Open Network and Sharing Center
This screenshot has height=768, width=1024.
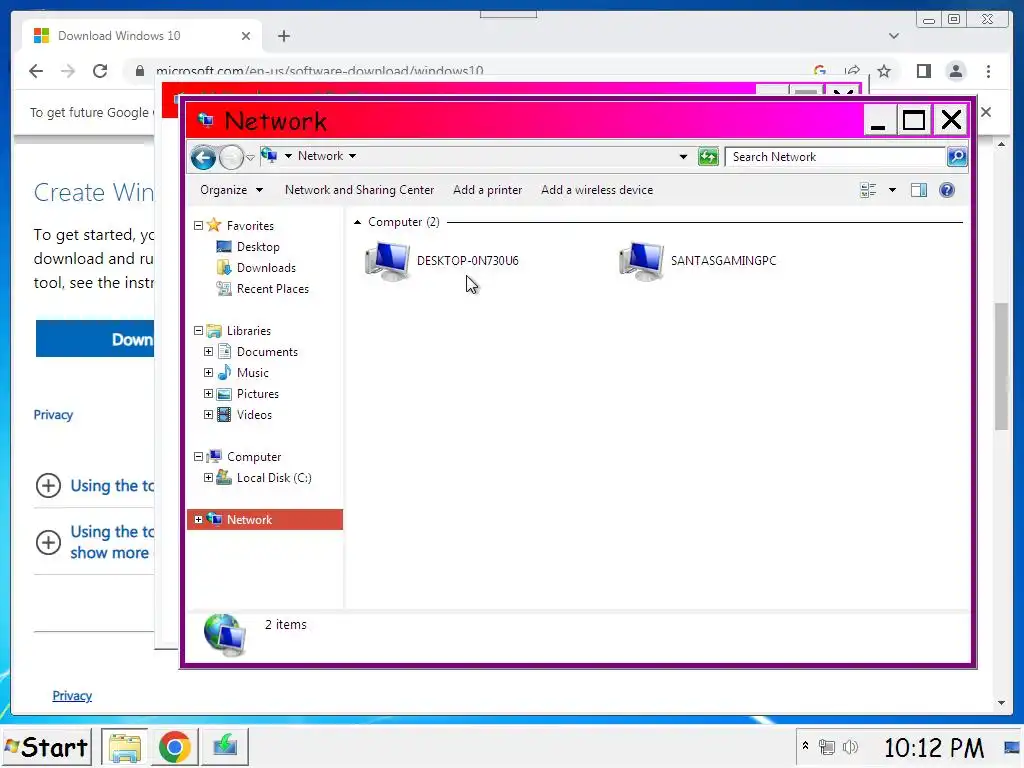click(359, 190)
